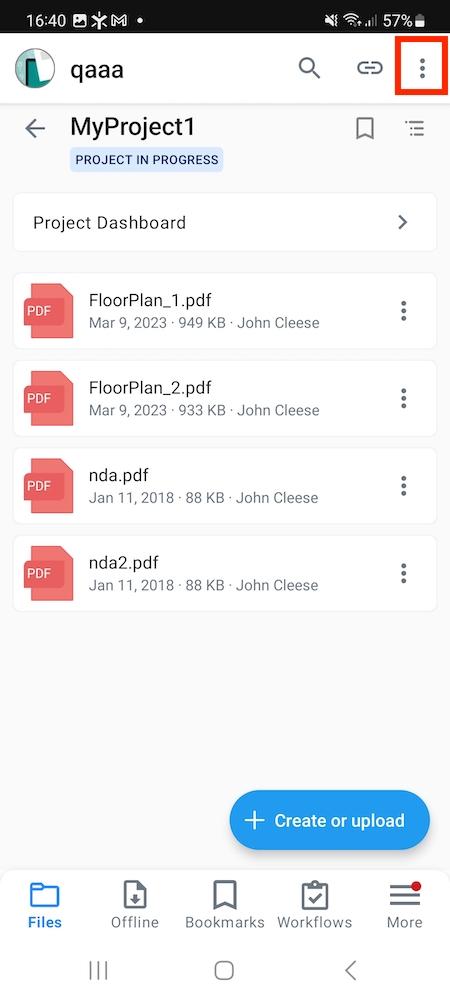
Task: Open options for FloorPlan_2.pdf
Action: (403, 398)
